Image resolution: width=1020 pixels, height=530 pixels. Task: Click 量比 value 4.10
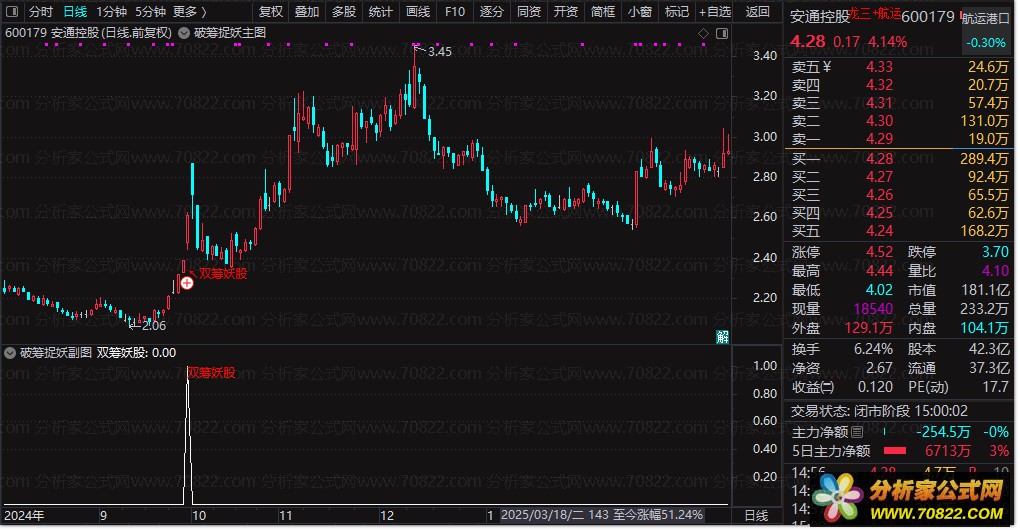coord(995,271)
